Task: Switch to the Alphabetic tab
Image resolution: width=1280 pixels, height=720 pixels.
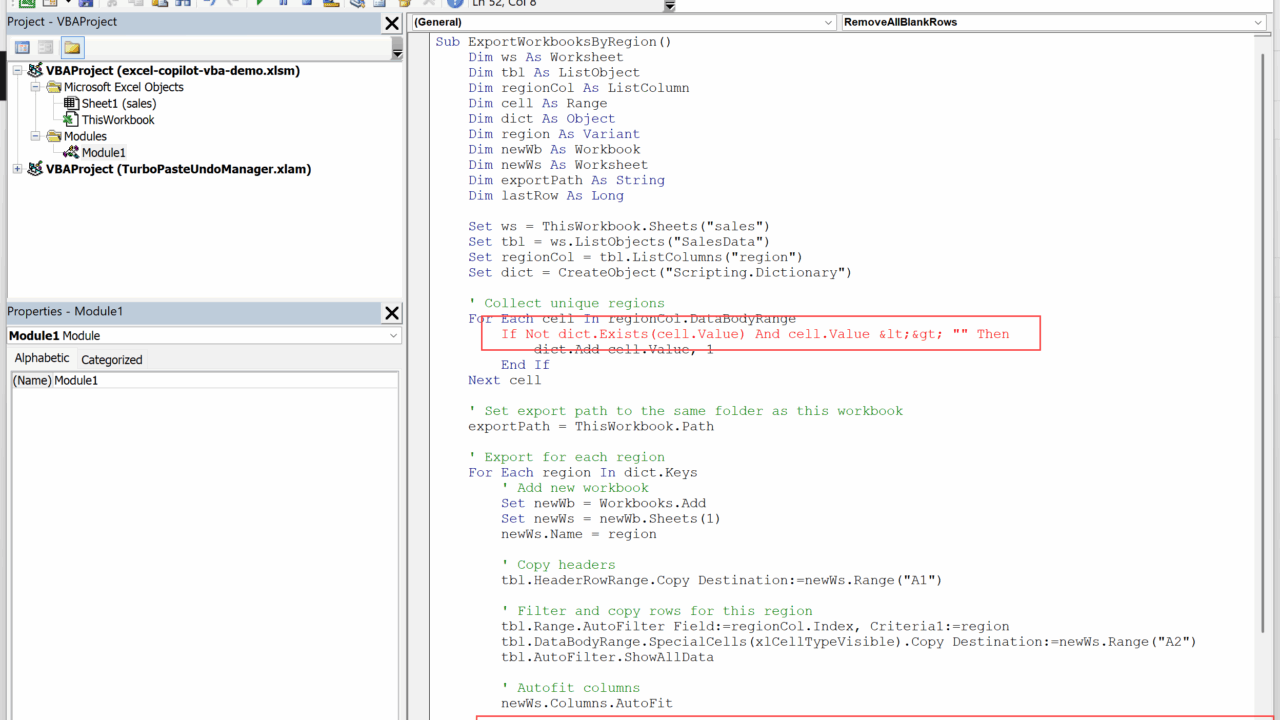Action: pos(42,359)
